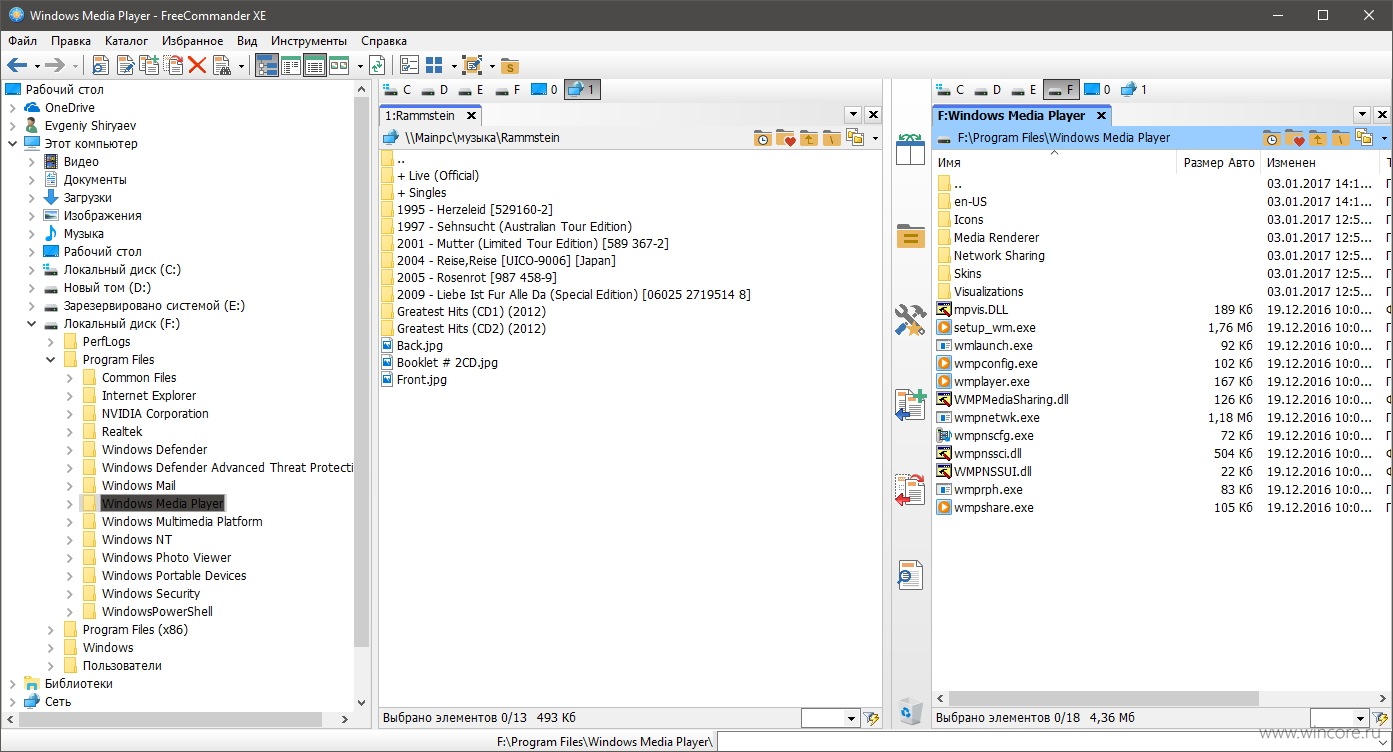Viewport: 1393px width, 752px height.
Task: Select drive F in right drive bar
Action: (x=1061, y=90)
